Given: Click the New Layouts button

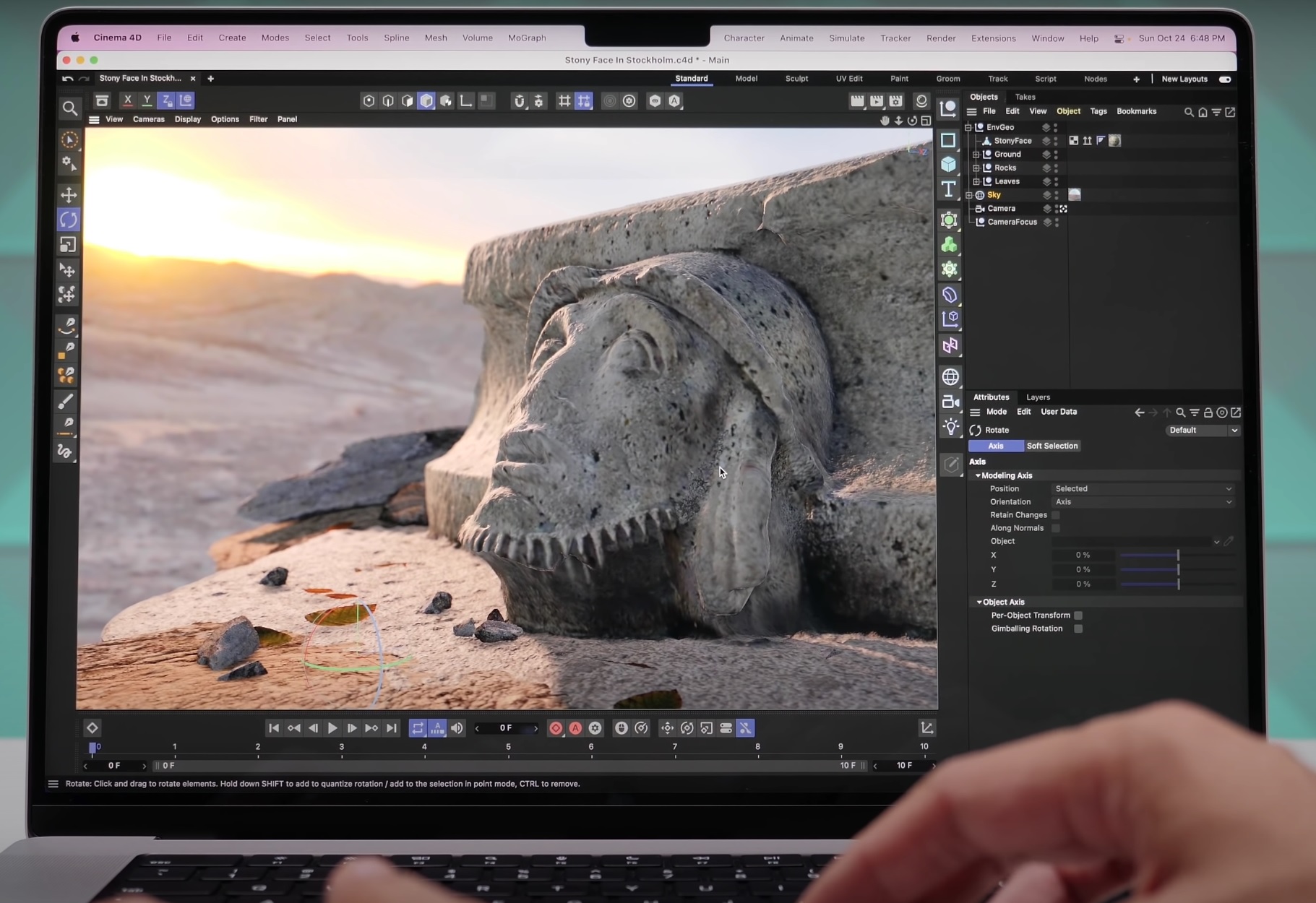Looking at the screenshot, I should click(1184, 79).
